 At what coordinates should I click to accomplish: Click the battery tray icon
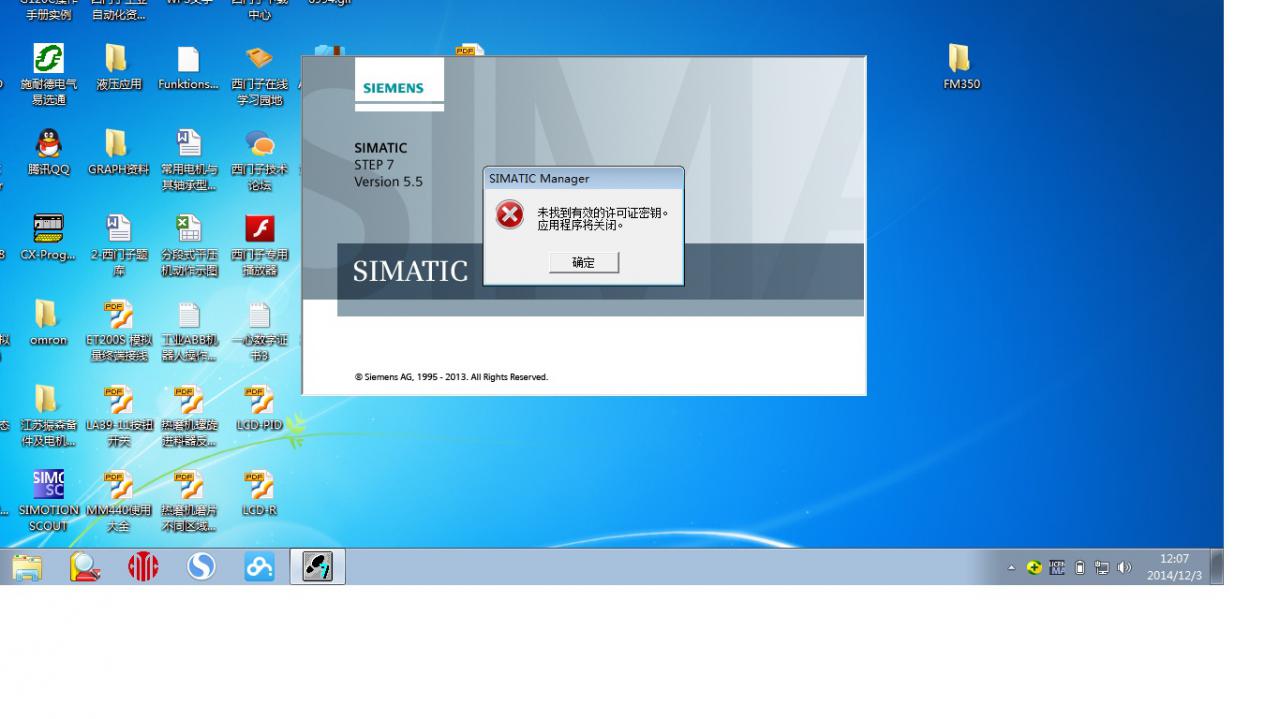point(1080,568)
